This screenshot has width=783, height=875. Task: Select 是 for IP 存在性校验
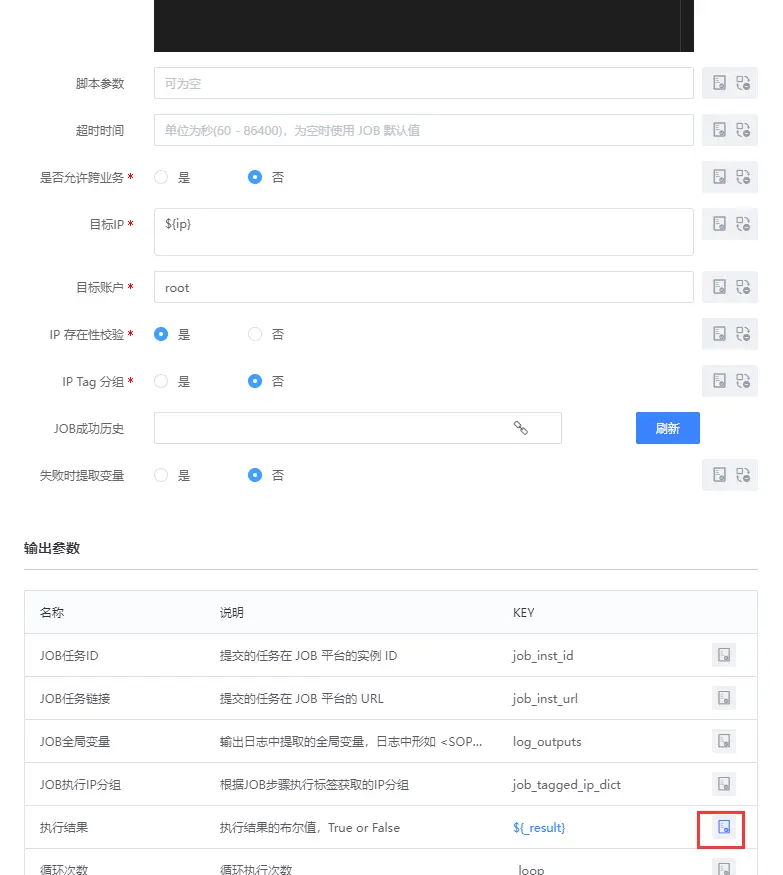point(161,334)
